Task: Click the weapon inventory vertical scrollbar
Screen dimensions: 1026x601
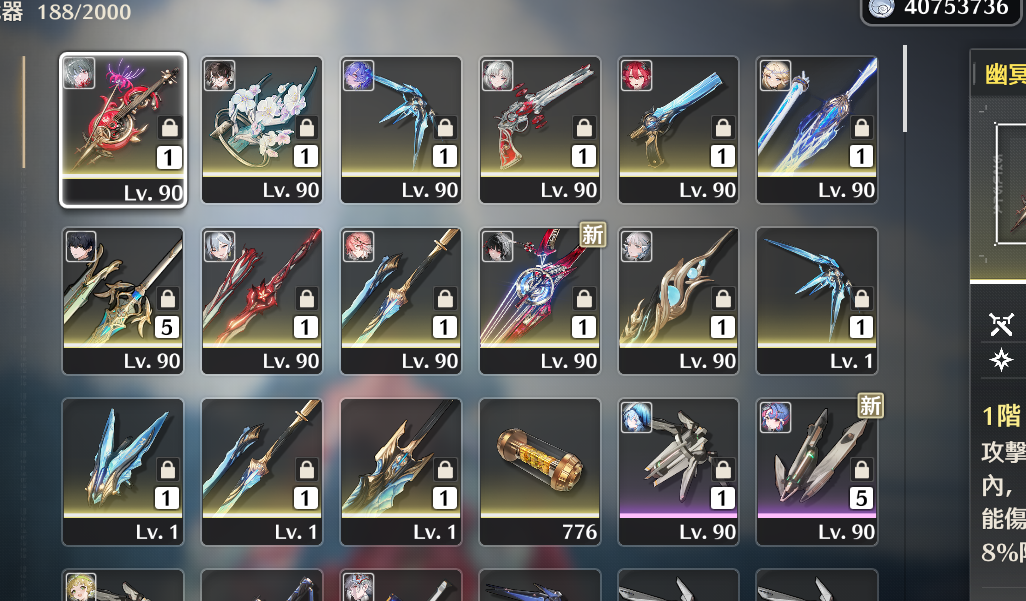Action: 905,88
